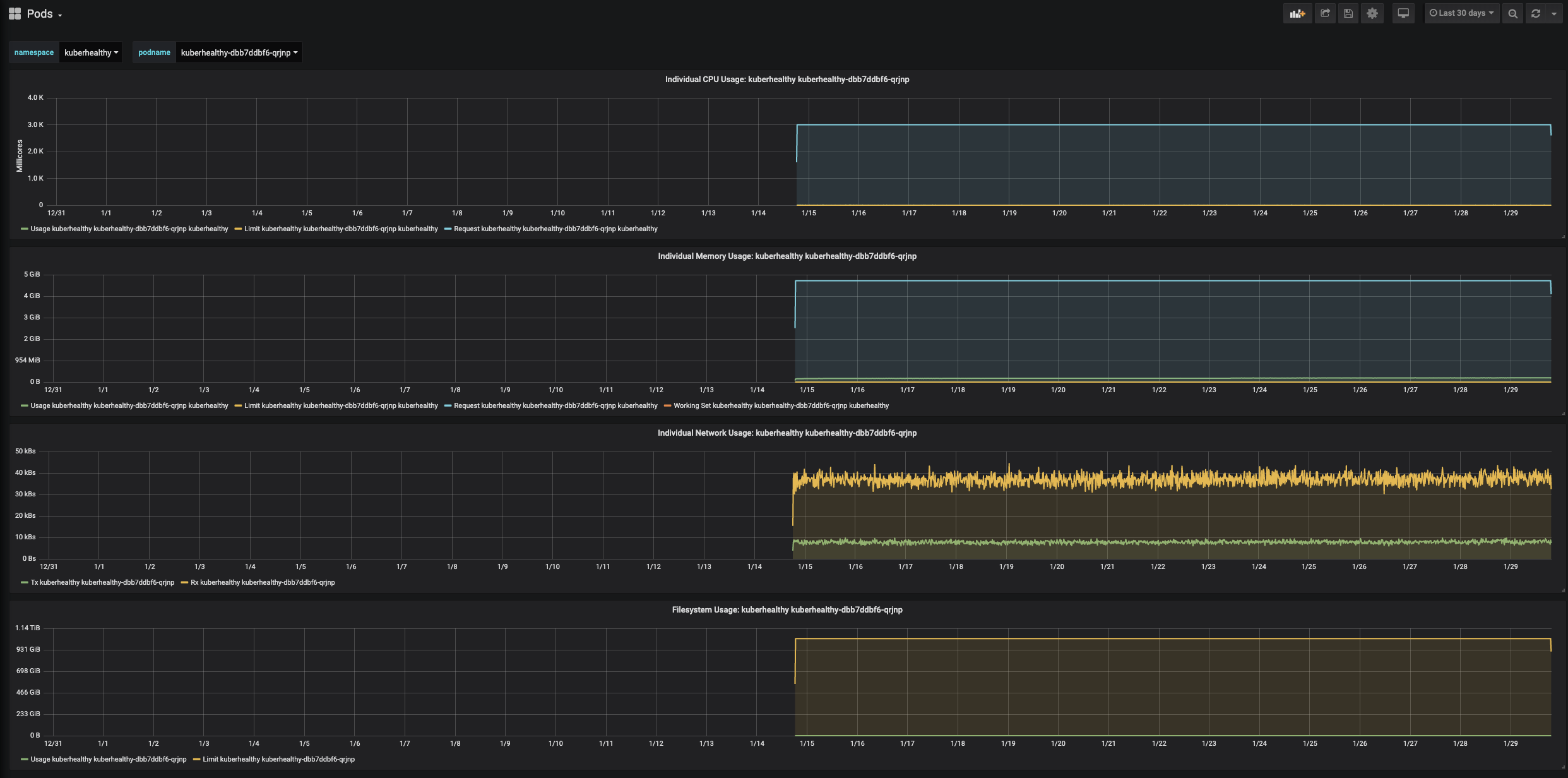Click the Grafana grid logo icon
This screenshot has height=778, width=1568.
[x=15, y=13]
